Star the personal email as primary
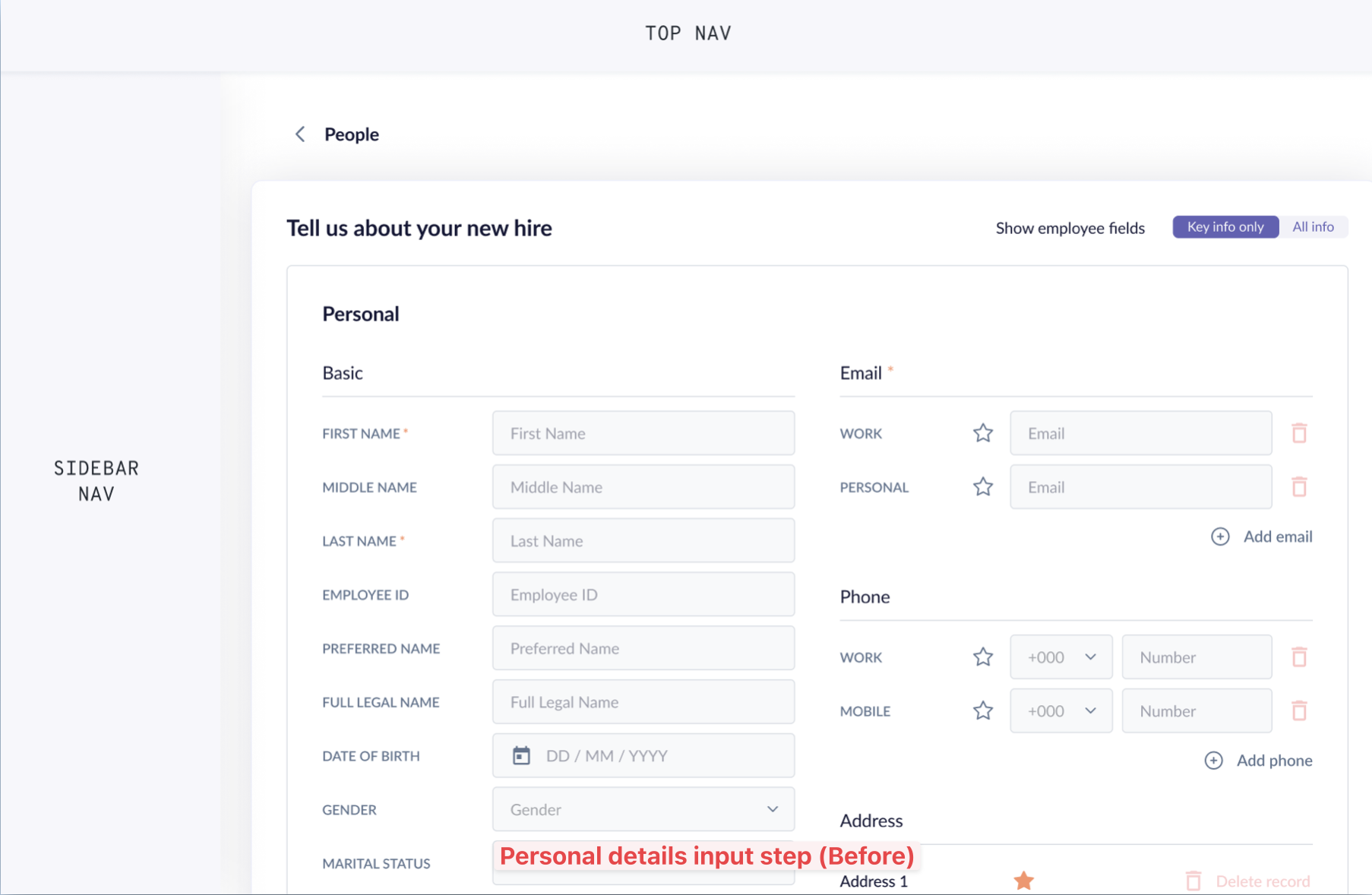Viewport: 1372px width, 895px height. [983, 487]
